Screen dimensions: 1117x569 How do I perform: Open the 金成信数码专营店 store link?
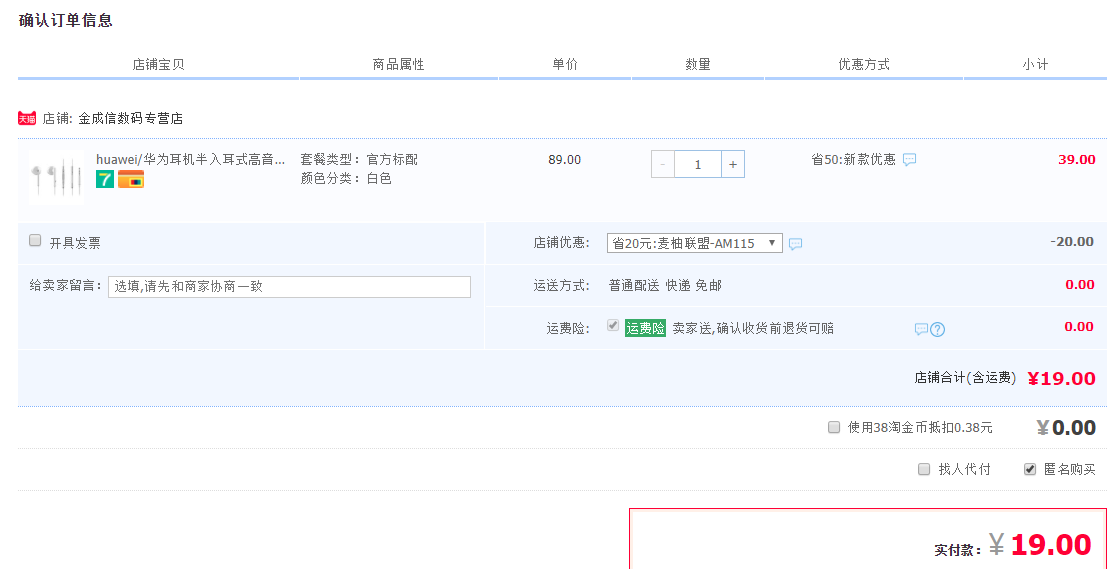tap(130, 118)
